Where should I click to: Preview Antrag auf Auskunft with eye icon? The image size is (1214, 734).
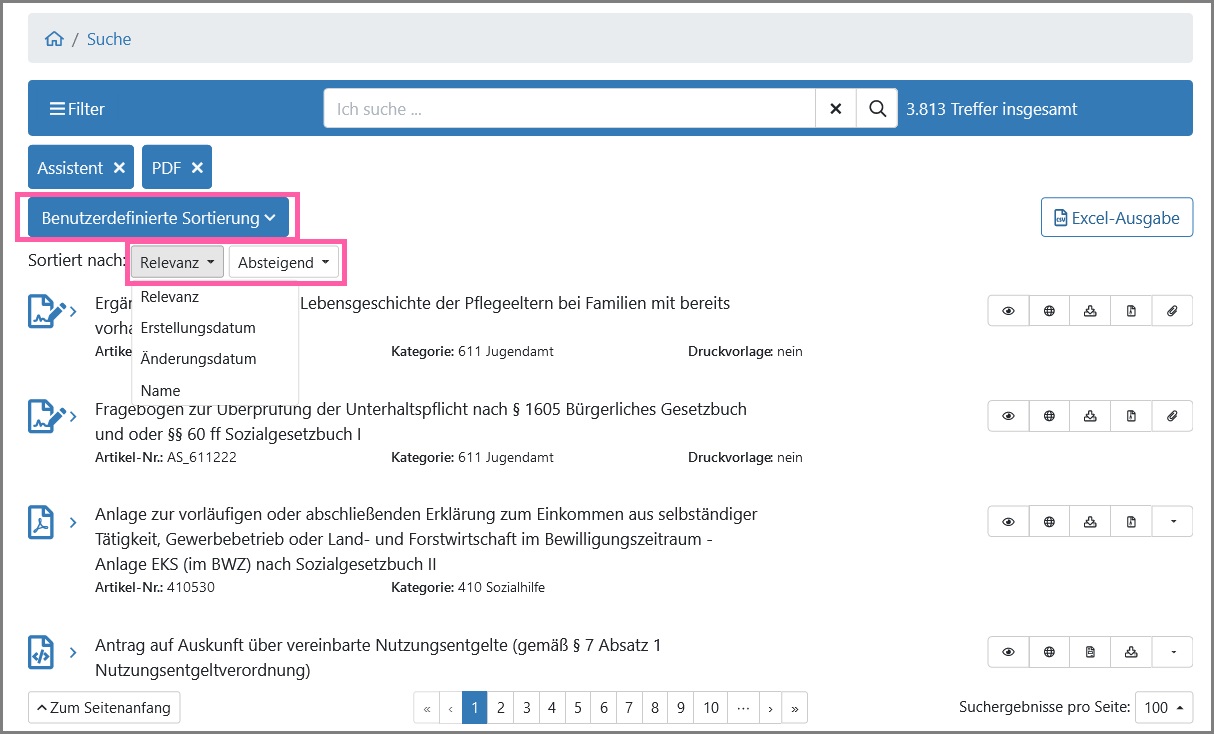click(1008, 652)
